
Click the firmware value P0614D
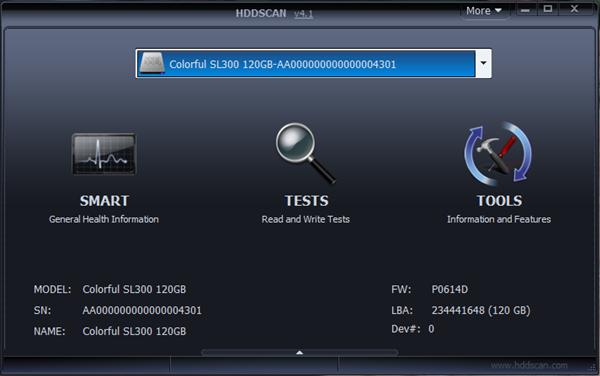pyautogui.click(x=450, y=289)
